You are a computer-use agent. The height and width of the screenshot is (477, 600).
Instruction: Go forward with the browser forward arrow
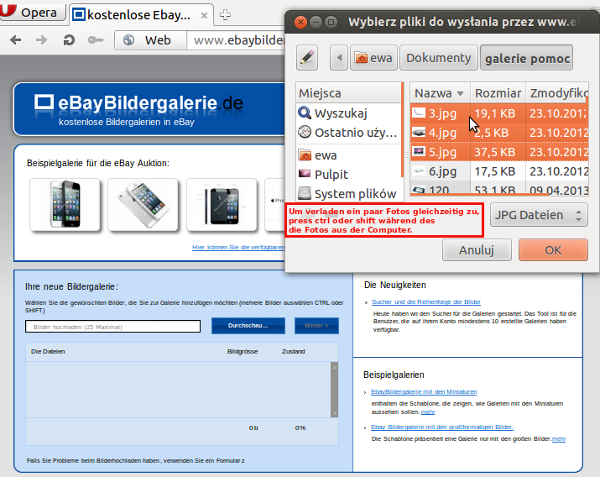[x=41, y=40]
